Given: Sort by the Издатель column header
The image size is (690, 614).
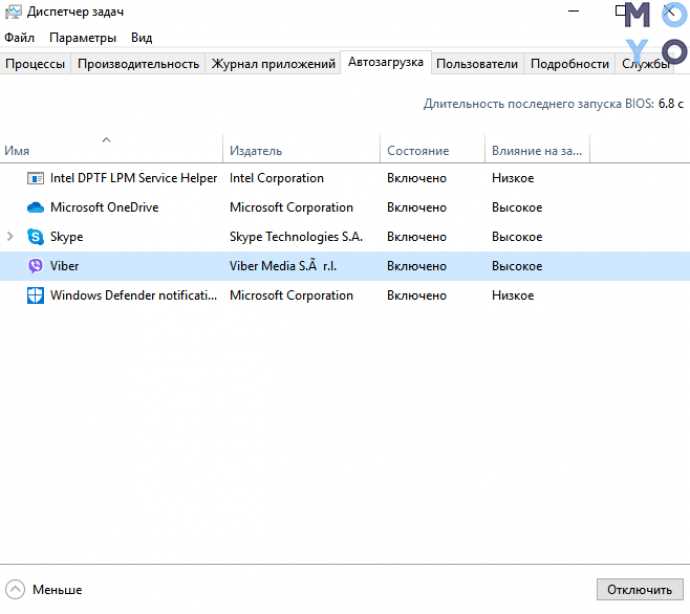Looking at the screenshot, I should click(x=256, y=150).
